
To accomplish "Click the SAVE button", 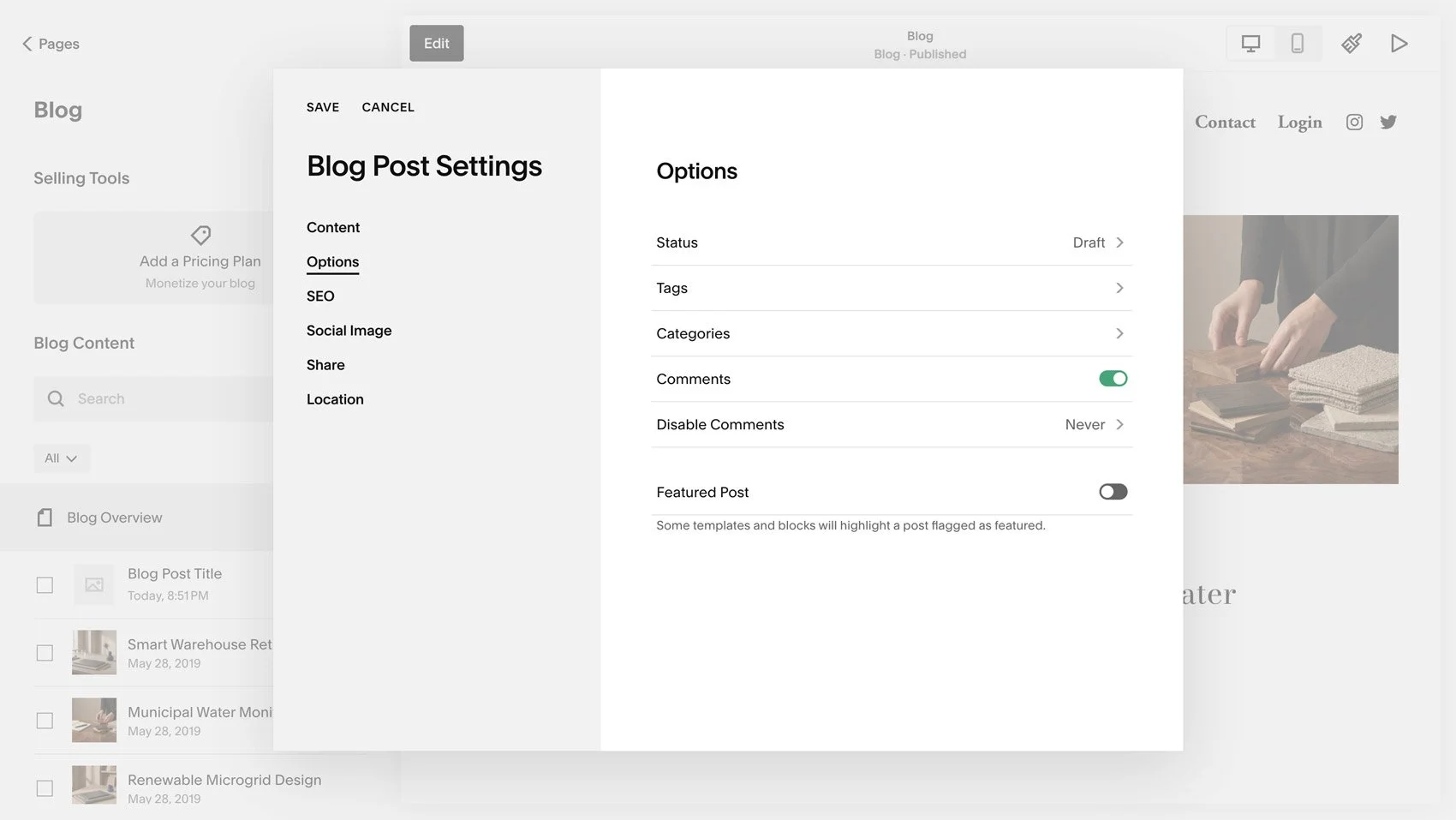I will tap(323, 107).
